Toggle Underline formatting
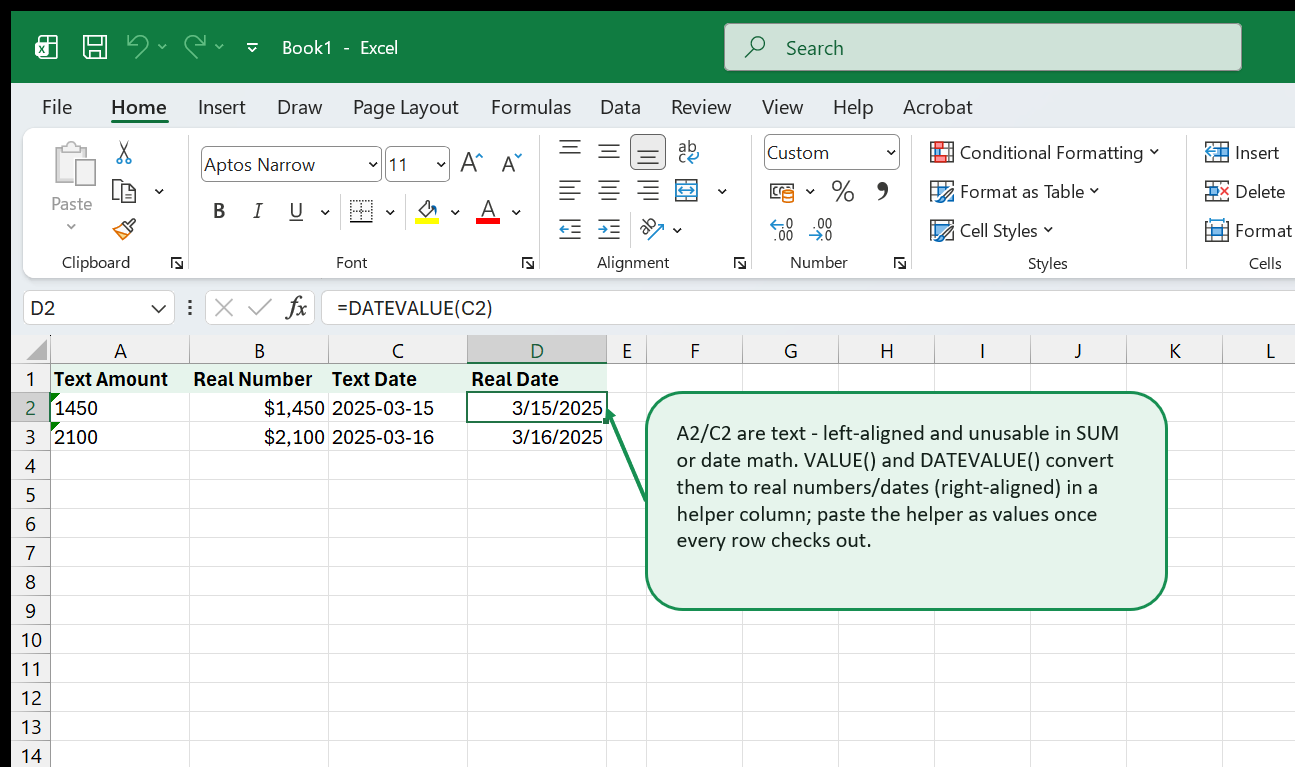Screen dimensions: 1295x767 coord(296,211)
